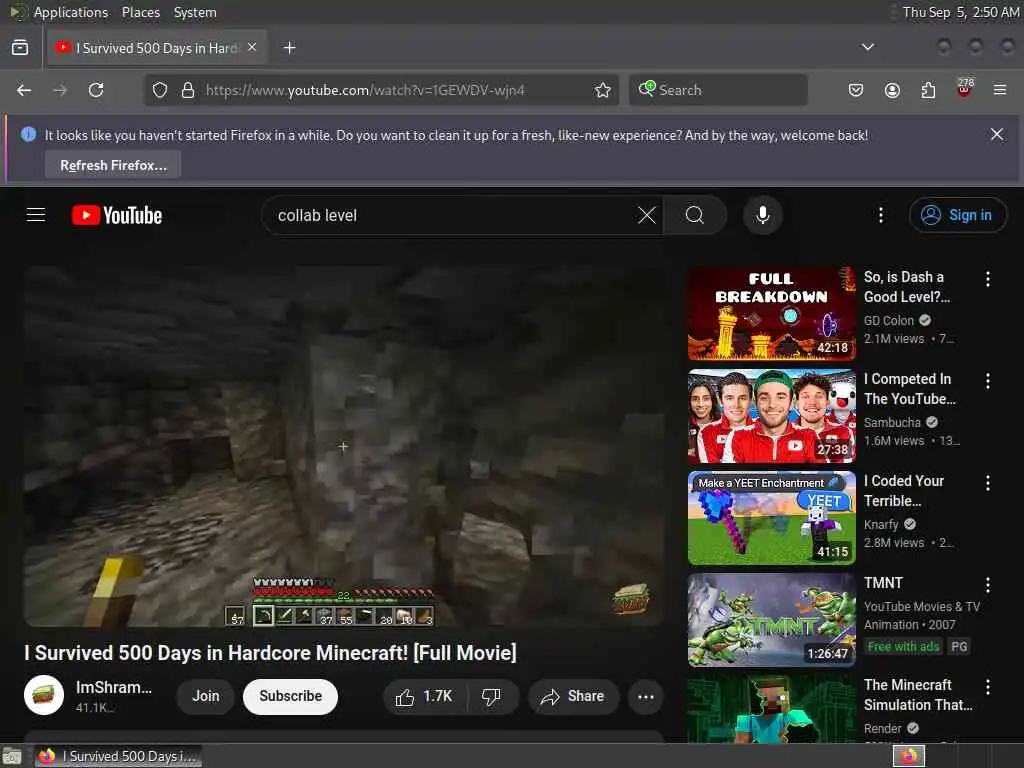
Task: Open Firefox account icon
Action: pyautogui.click(x=892, y=90)
